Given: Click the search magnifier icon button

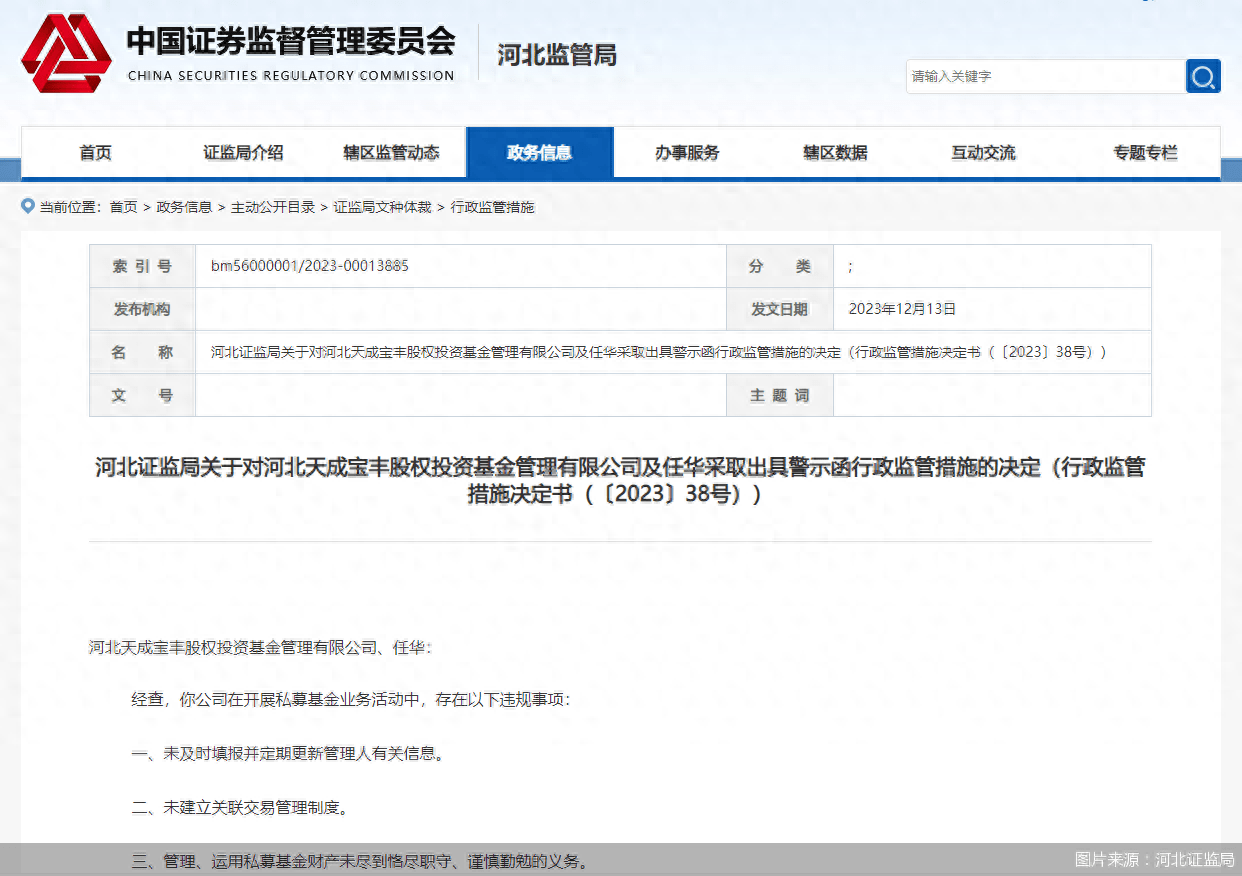Looking at the screenshot, I should [x=1203, y=76].
